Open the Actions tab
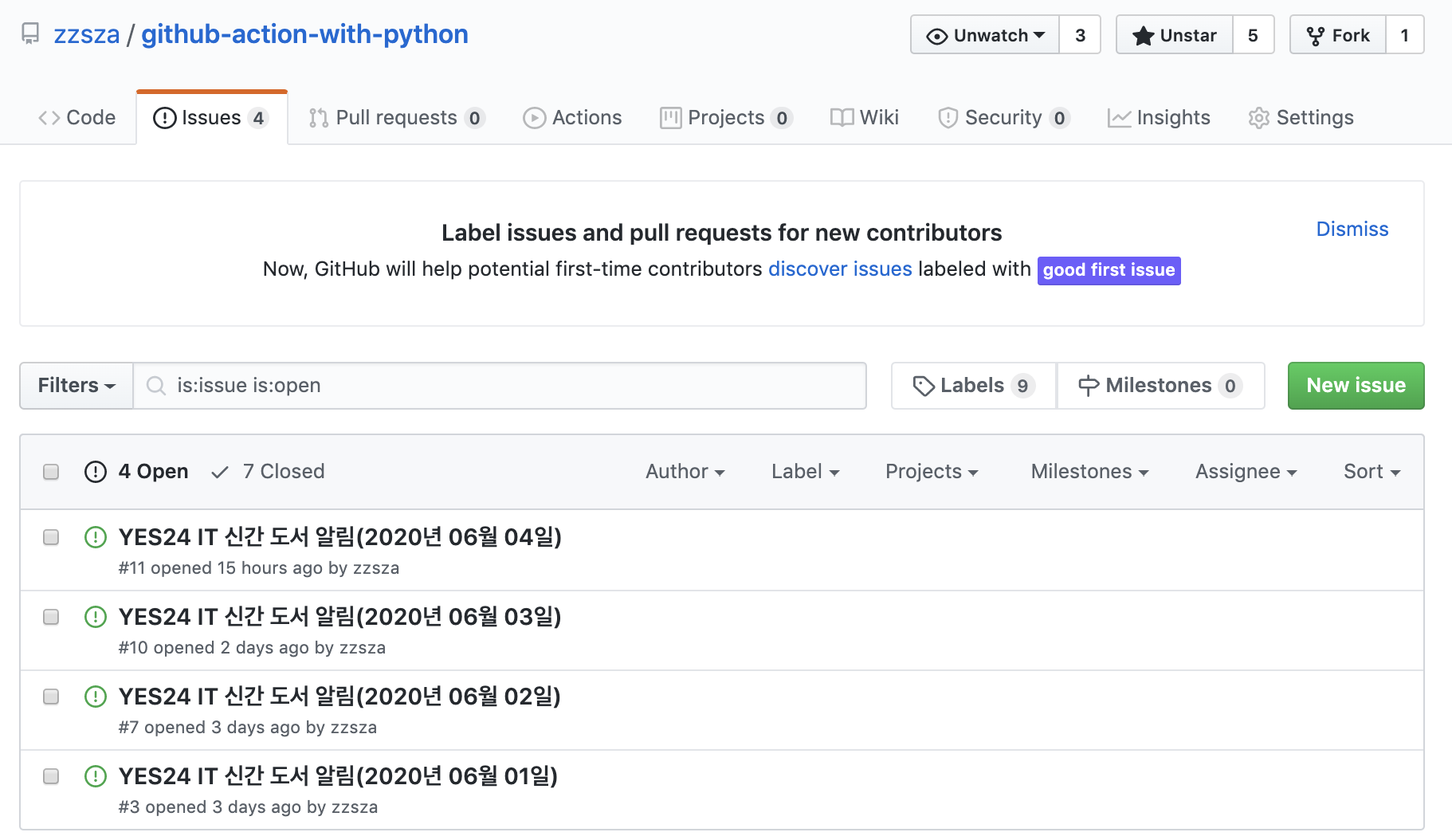Image resolution: width=1452 pixels, height=840 pixels. coord(572,118)
